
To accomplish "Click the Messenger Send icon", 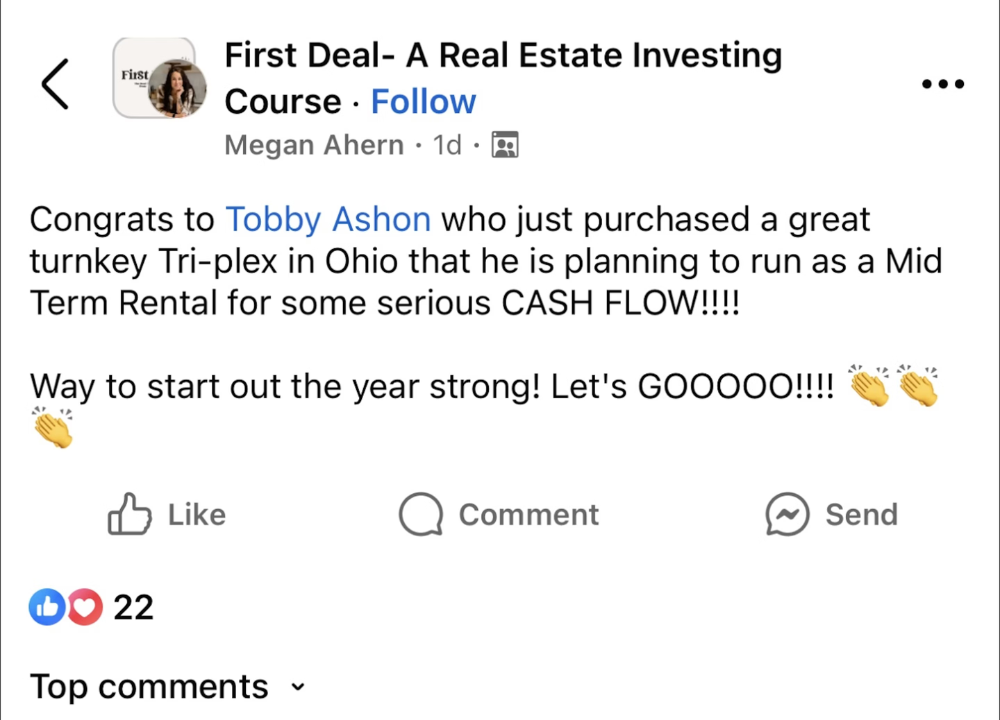I will pos(786,515).
